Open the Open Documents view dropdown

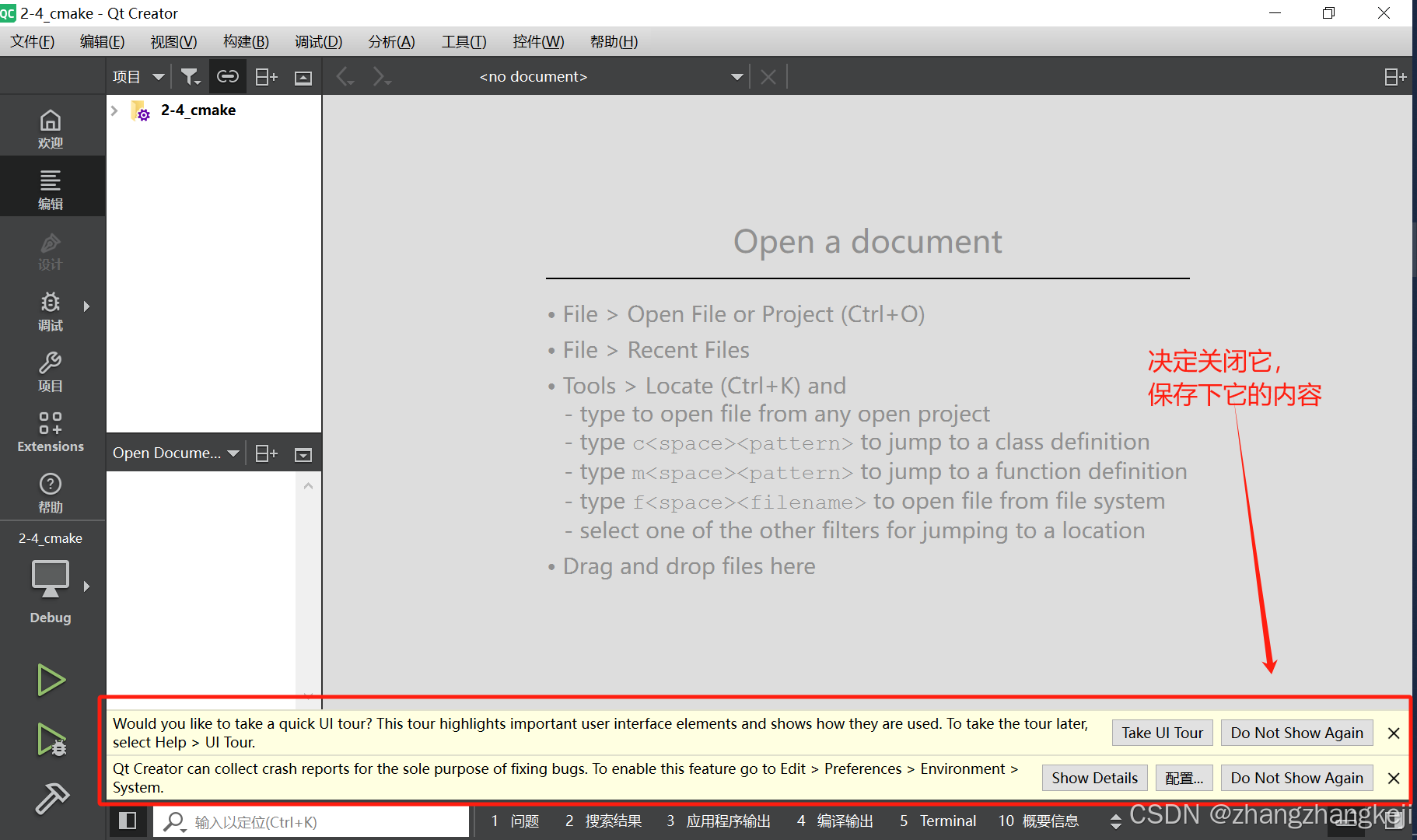point(176,453)
